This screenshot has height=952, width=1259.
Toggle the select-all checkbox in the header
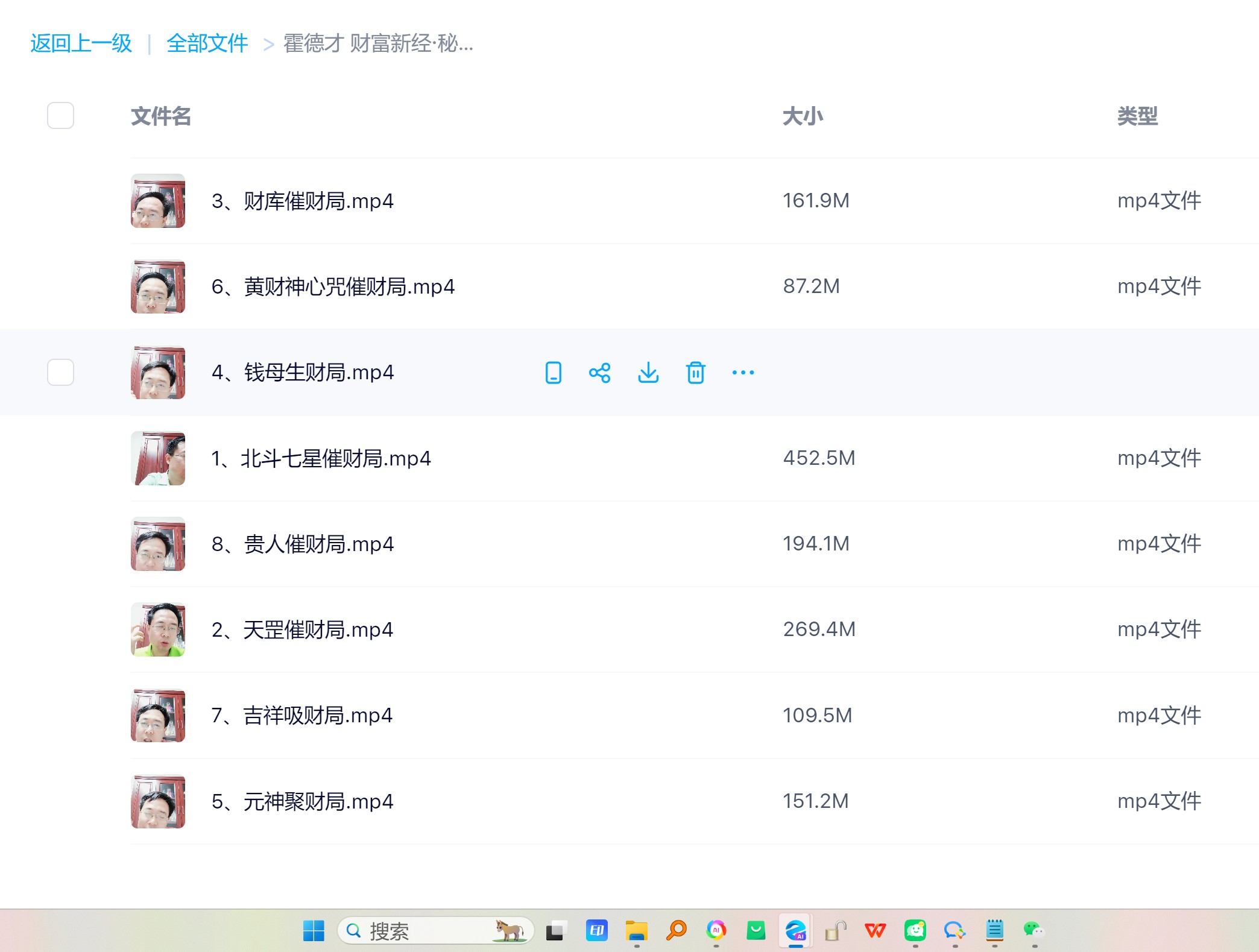pos(60,115)
